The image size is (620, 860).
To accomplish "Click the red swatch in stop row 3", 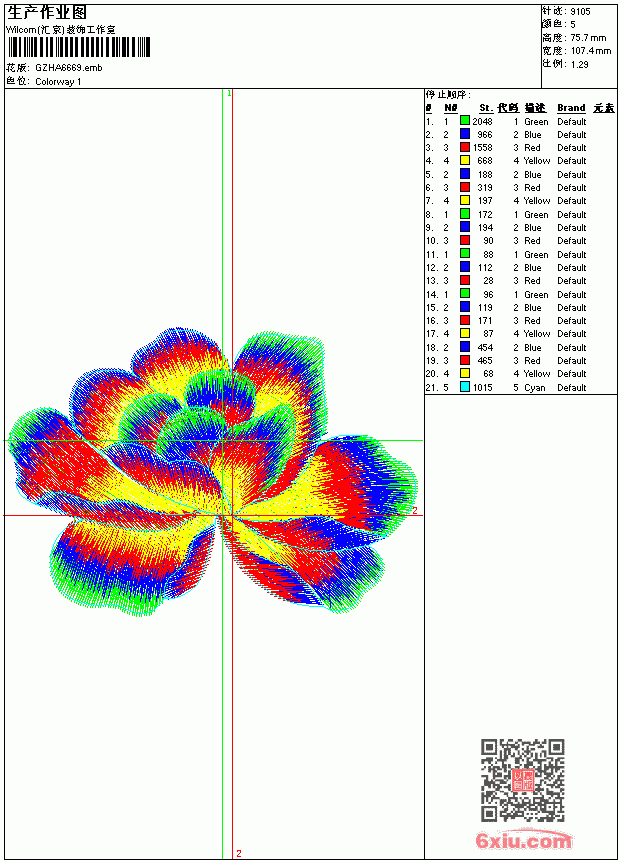I will pyautogui.click(x=465, y=147).
